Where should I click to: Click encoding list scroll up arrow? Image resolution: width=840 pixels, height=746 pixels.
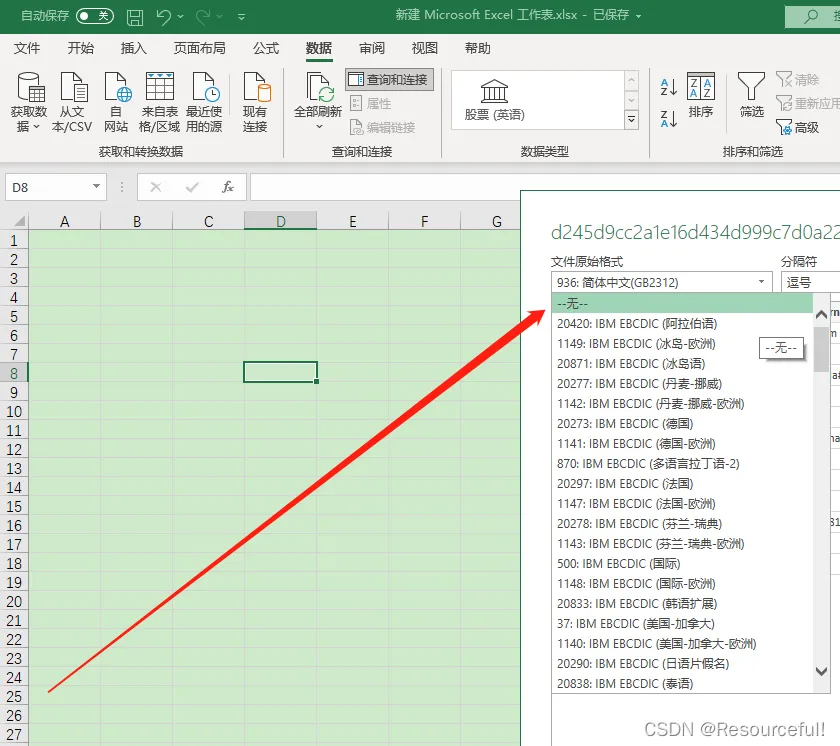[821, 315]
